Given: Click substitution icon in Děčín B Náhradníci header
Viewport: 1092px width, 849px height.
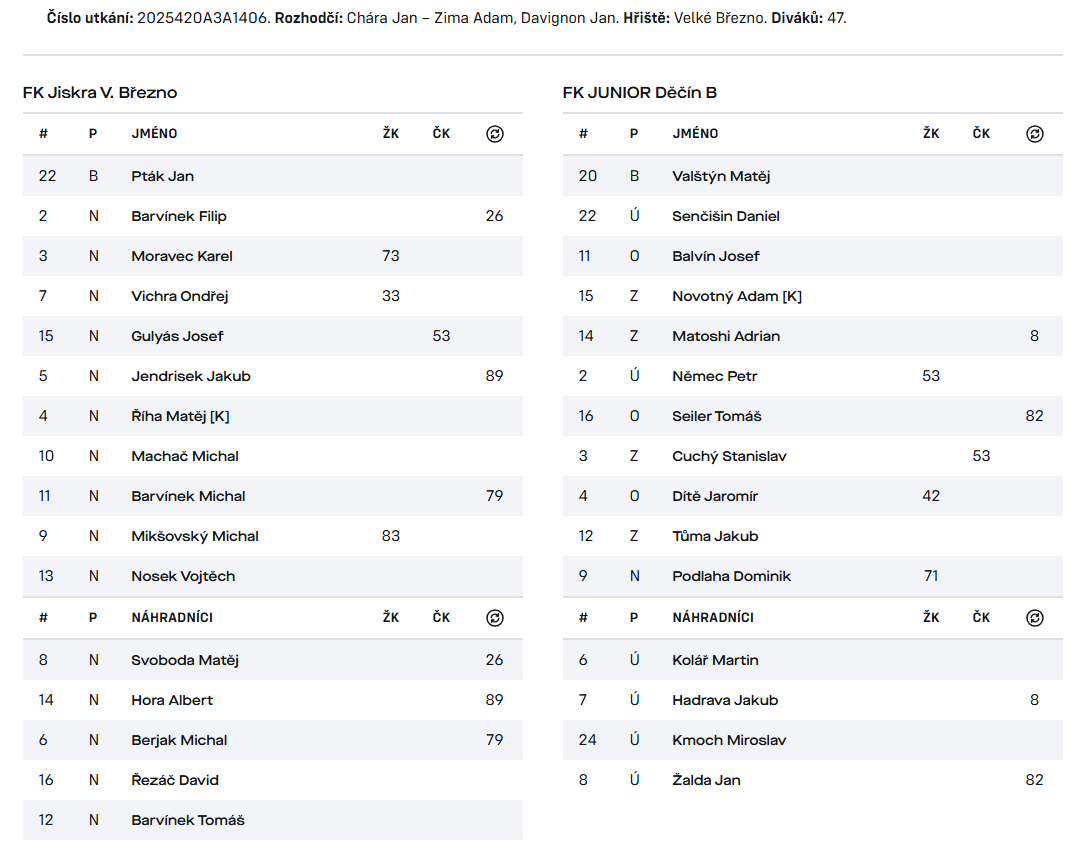Looking at the screenshot, I should pyautogui.click(x=1035, y=618).
